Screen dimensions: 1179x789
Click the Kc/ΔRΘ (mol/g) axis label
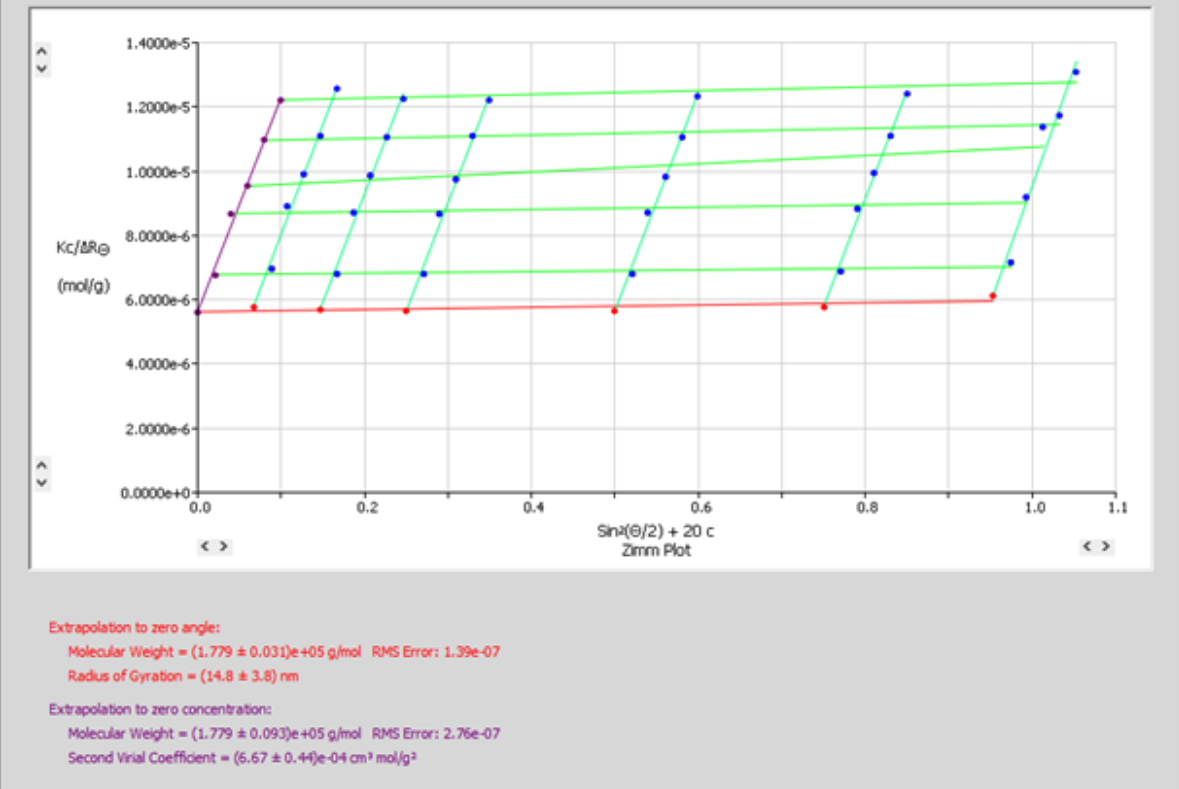point(86,260)
